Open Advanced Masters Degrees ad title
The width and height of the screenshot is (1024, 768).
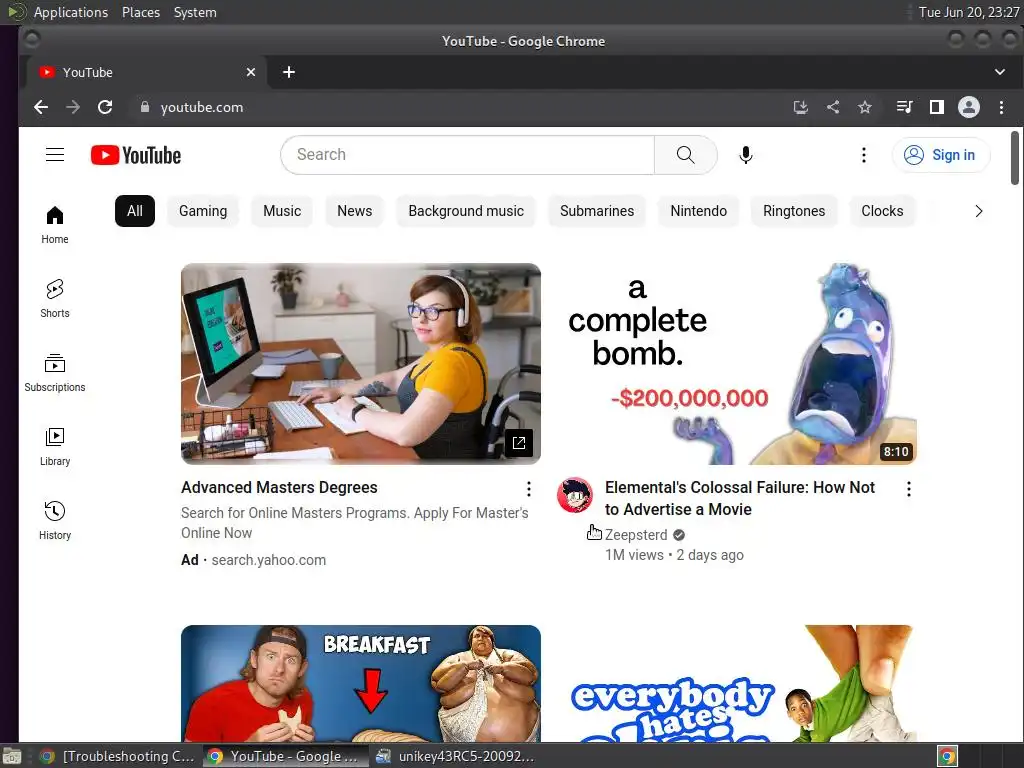(x=280, y=488)
